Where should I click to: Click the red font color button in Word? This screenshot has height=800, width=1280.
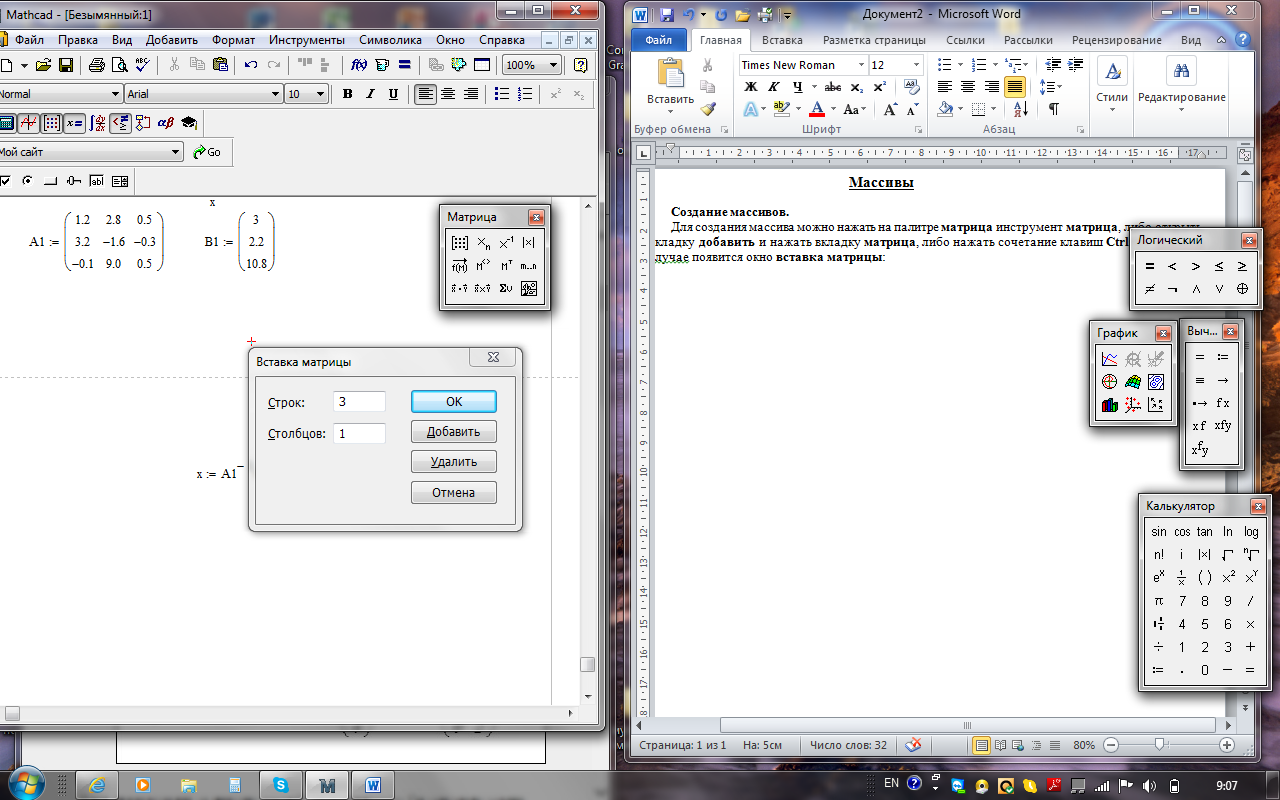817,109
